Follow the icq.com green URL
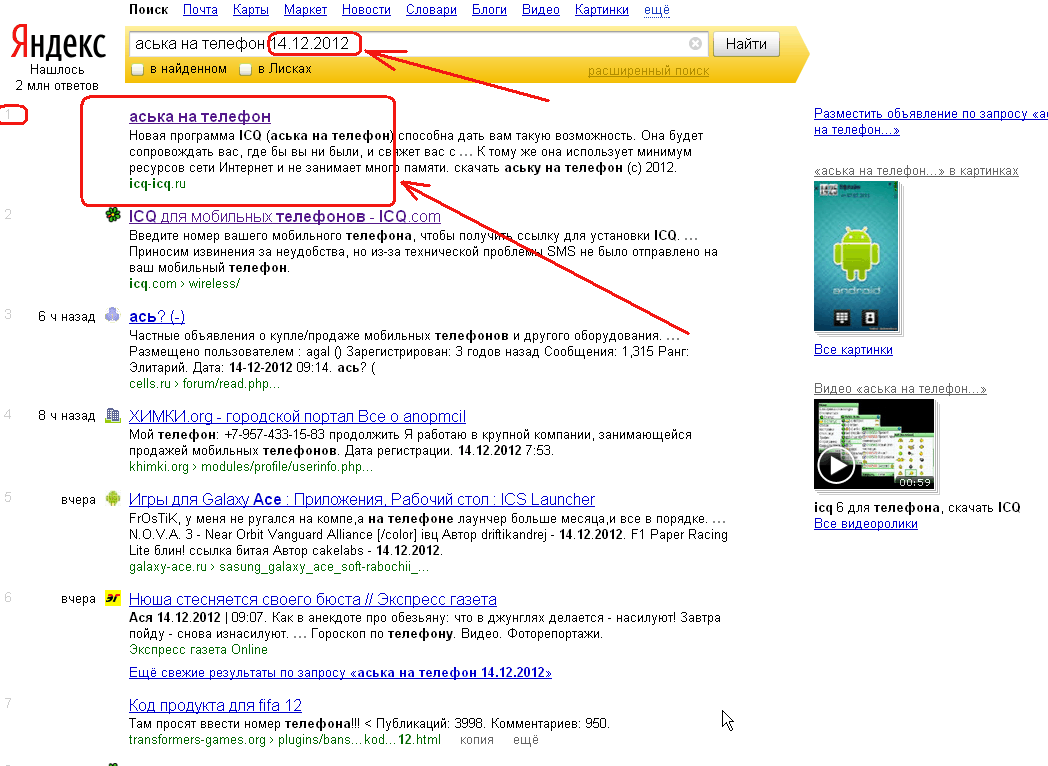The width and height of the screenshot is (1048, 766). pyautogui.click(x=152, y=283)
